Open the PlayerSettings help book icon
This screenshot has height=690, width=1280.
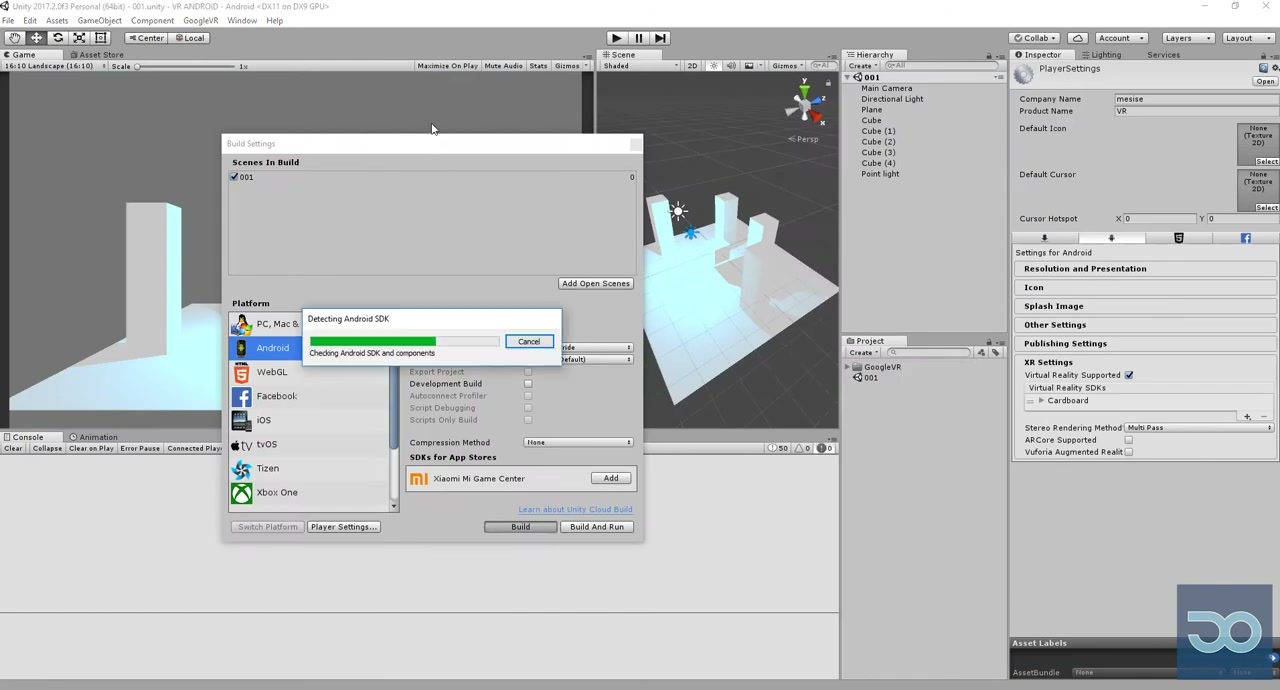1263,68
